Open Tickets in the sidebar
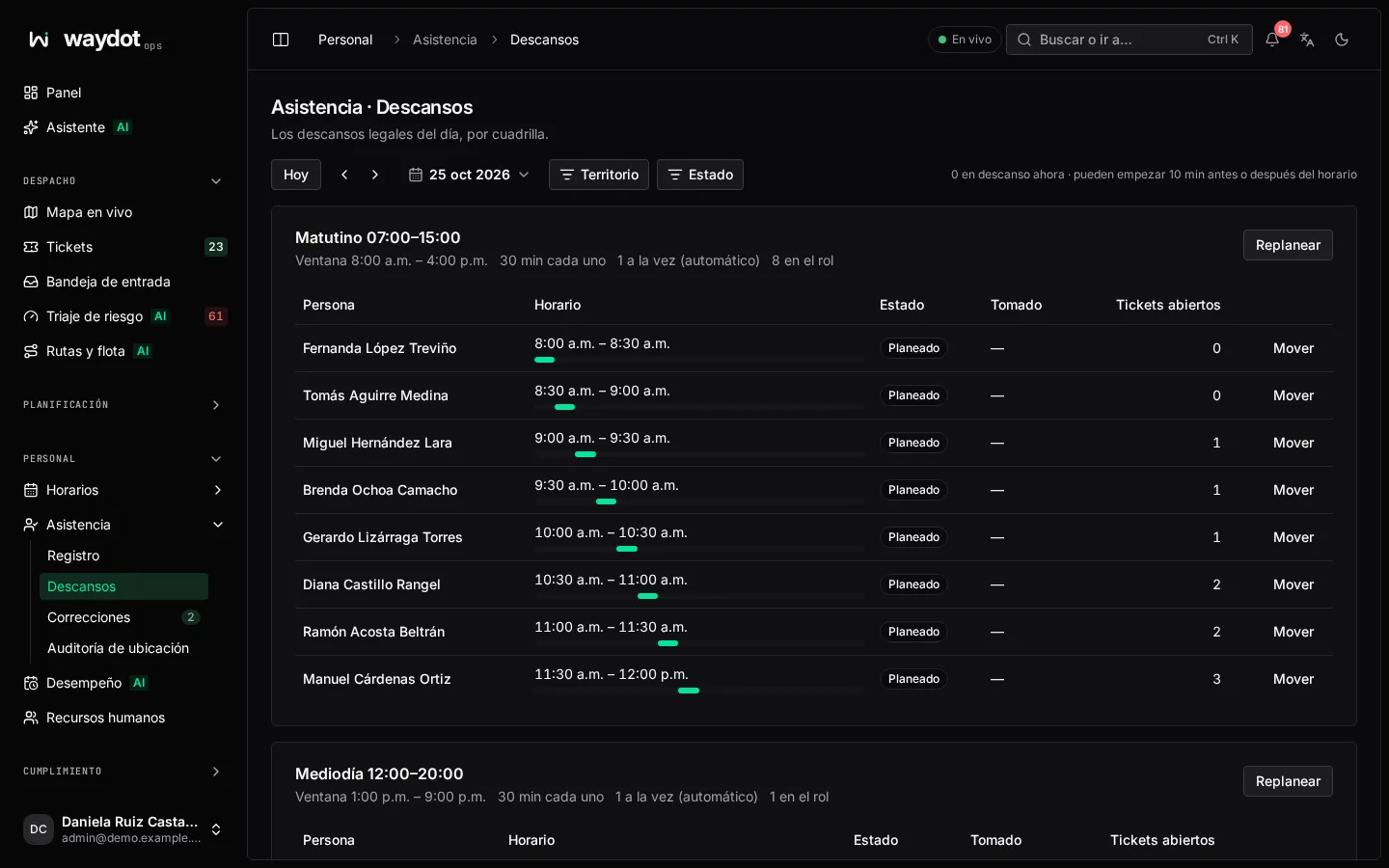This screenshot has width=1389, height=868. tap(123, 247)
